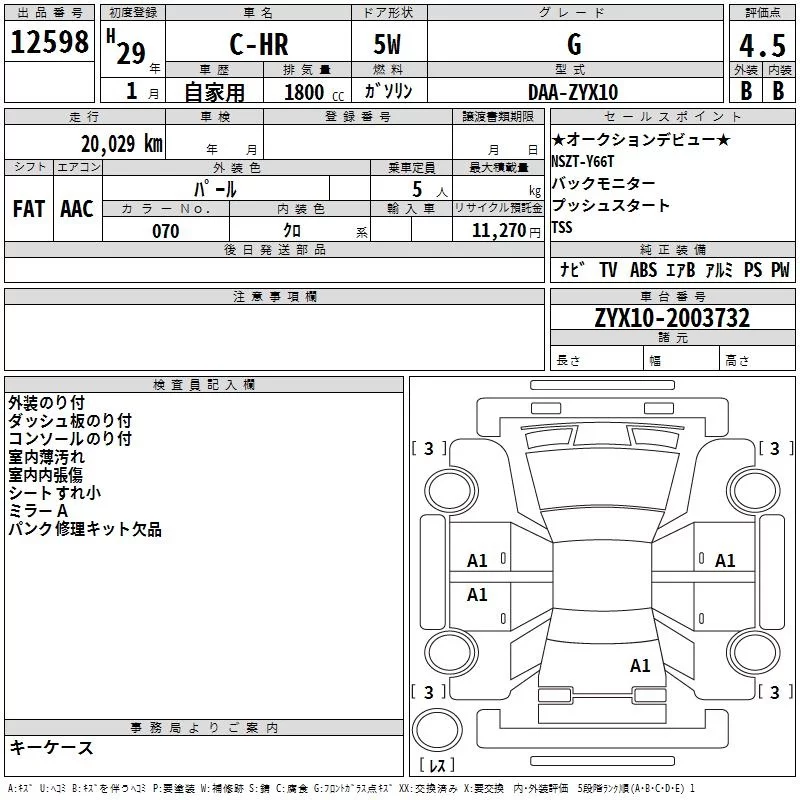Click the 後日発送部品 section header

coord(274,249)
